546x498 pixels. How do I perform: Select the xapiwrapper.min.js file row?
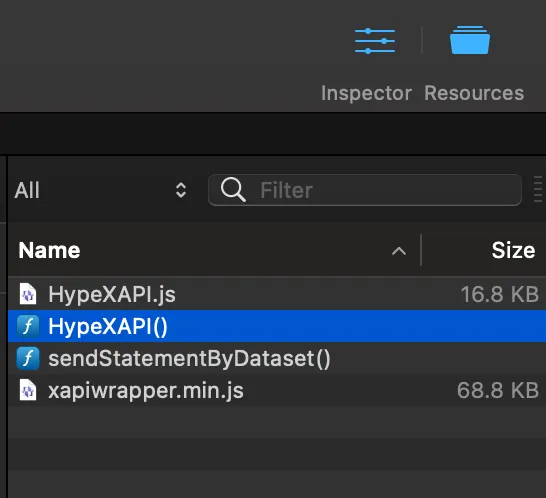277,390
